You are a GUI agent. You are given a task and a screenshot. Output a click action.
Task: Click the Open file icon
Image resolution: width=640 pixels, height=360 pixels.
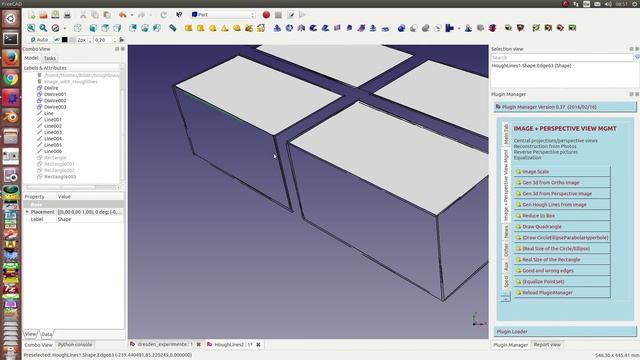pos(43,15)
